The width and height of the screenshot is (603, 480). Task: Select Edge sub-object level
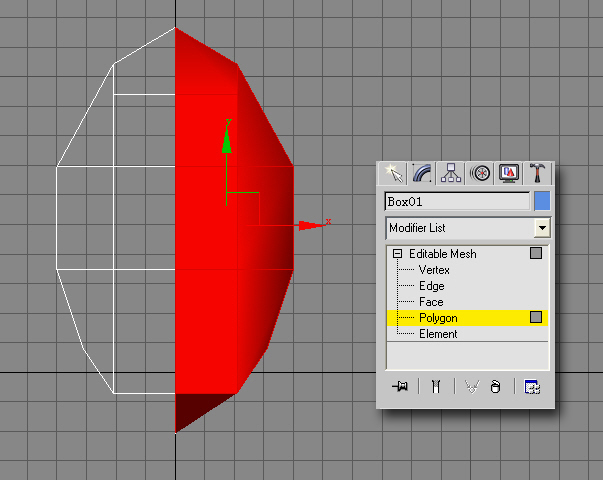click(431, 286)
